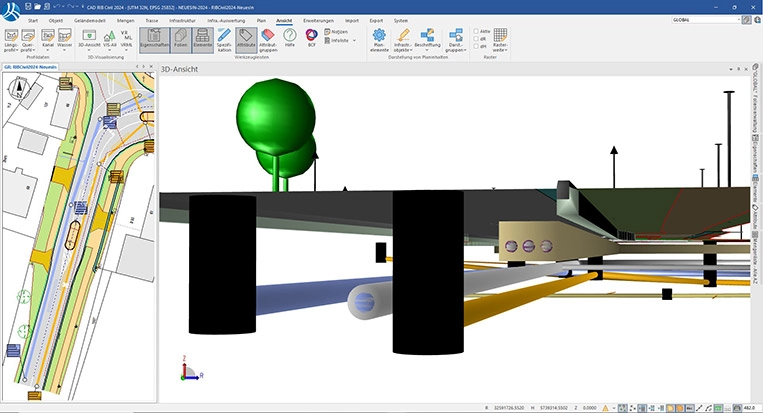Screen dimensions: 763x413
Task: Close the plan view document tab
Action: [x=151, y=67]
